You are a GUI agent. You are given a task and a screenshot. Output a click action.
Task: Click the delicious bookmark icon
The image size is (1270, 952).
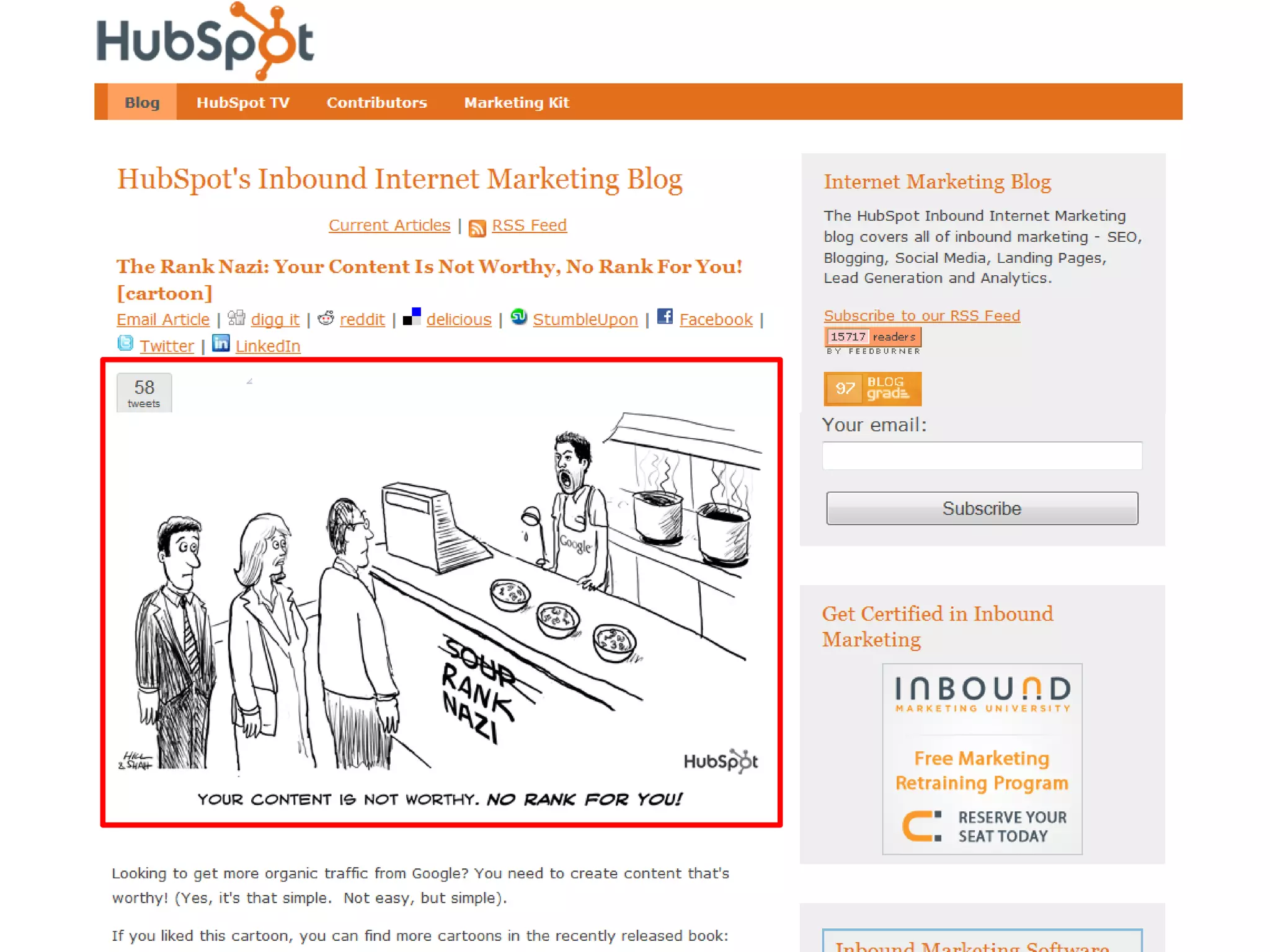click(x=412, y=317)
